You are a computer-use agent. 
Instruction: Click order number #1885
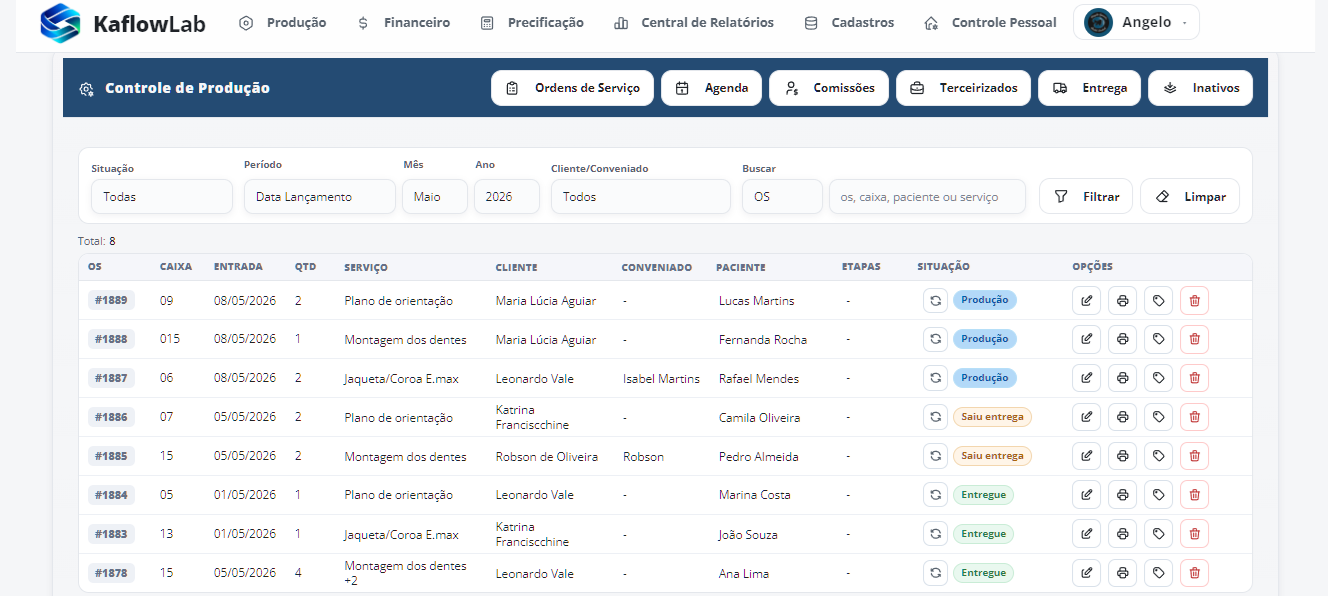[111, 456]
